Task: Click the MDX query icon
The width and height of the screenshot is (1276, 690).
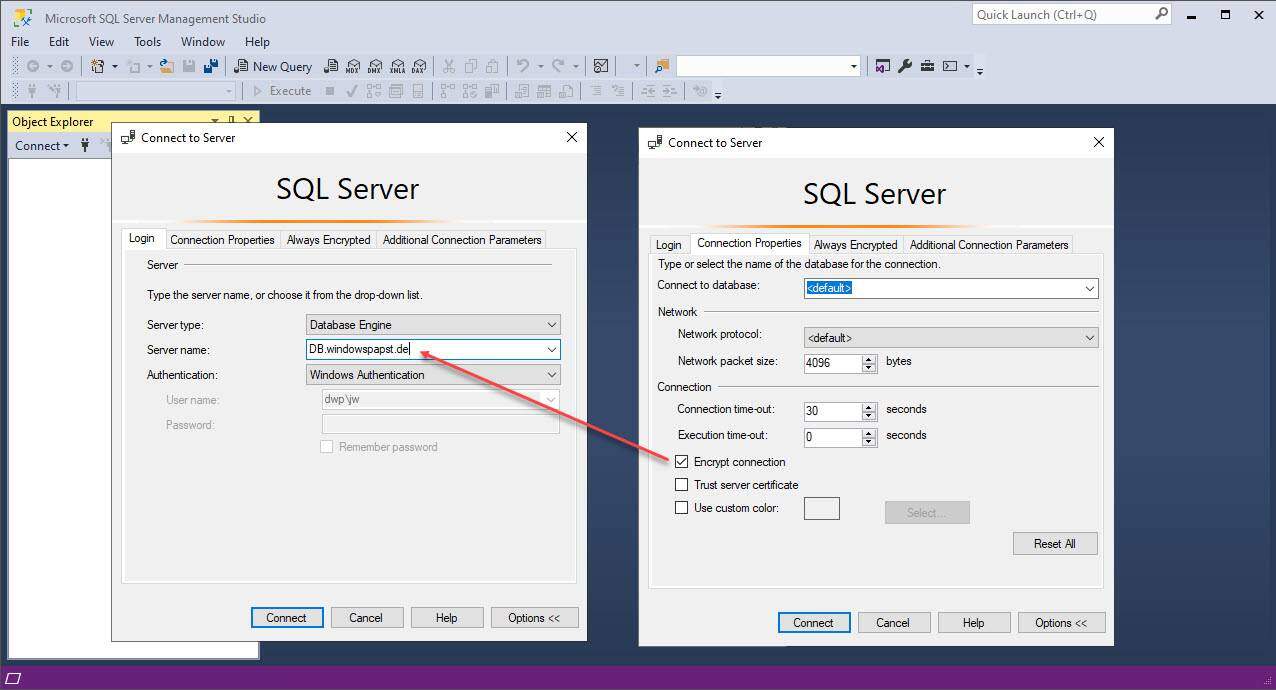Action: (x=352, y=66)
